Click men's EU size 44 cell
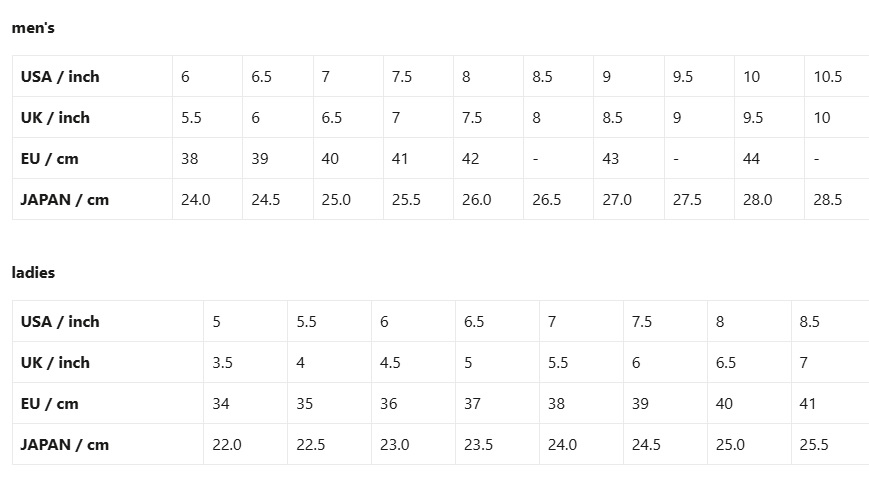The height and width of the screenshot is (481, 869). pyautogui.click(x=769, y=158)
